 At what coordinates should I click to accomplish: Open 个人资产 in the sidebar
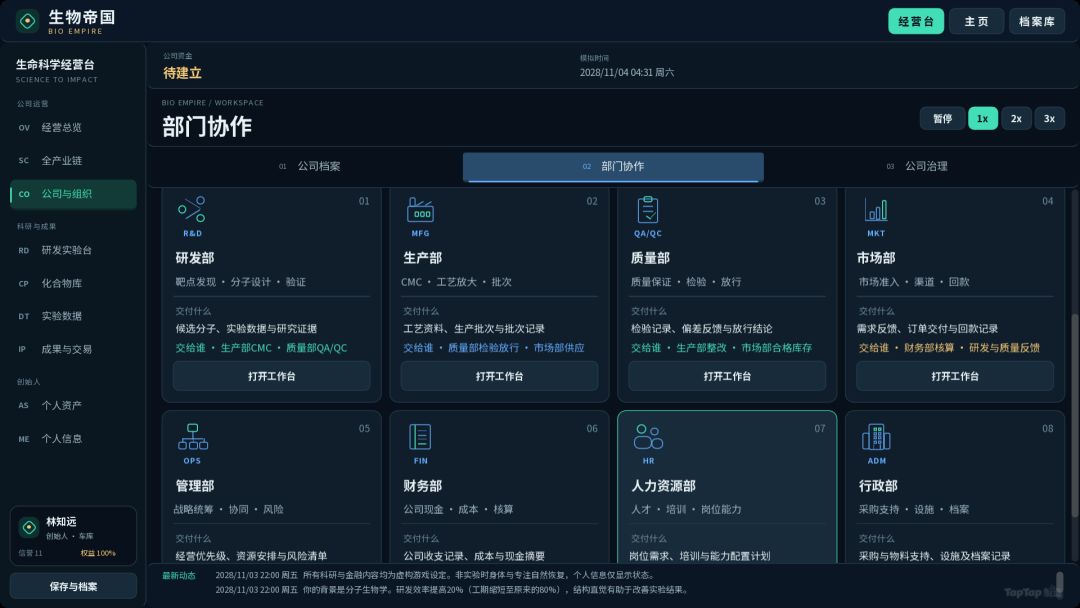point(73,406)
